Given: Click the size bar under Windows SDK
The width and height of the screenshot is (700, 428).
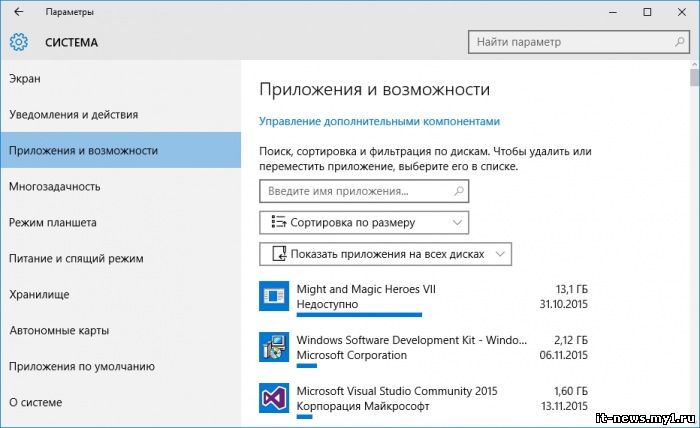Looking at the screenshot, I should (307, 366).
